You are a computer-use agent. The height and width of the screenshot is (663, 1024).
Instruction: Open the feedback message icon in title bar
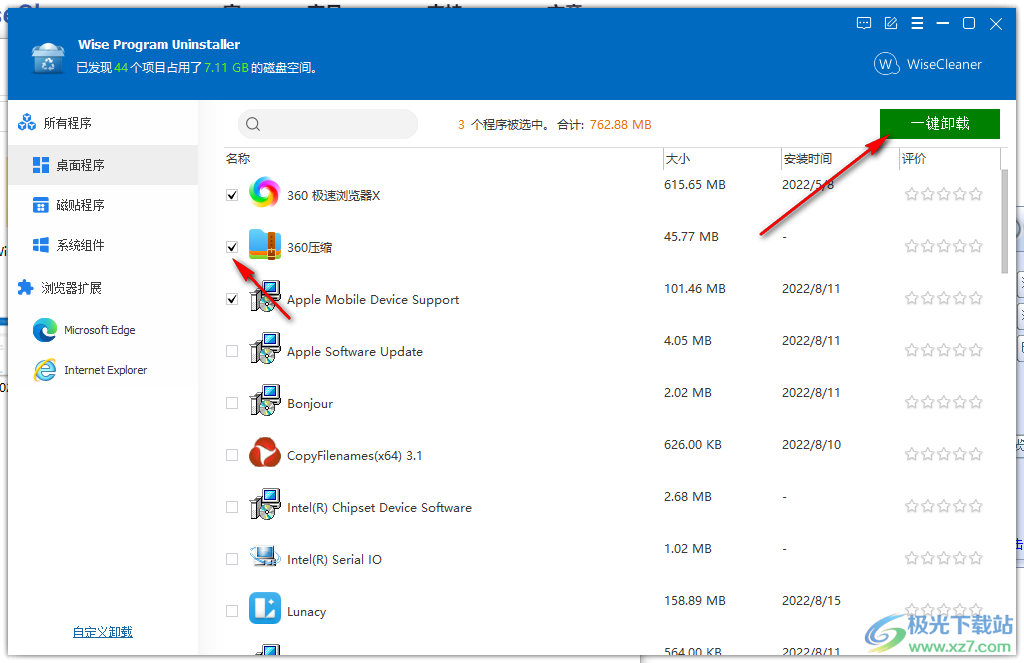(x=863, y=24)
